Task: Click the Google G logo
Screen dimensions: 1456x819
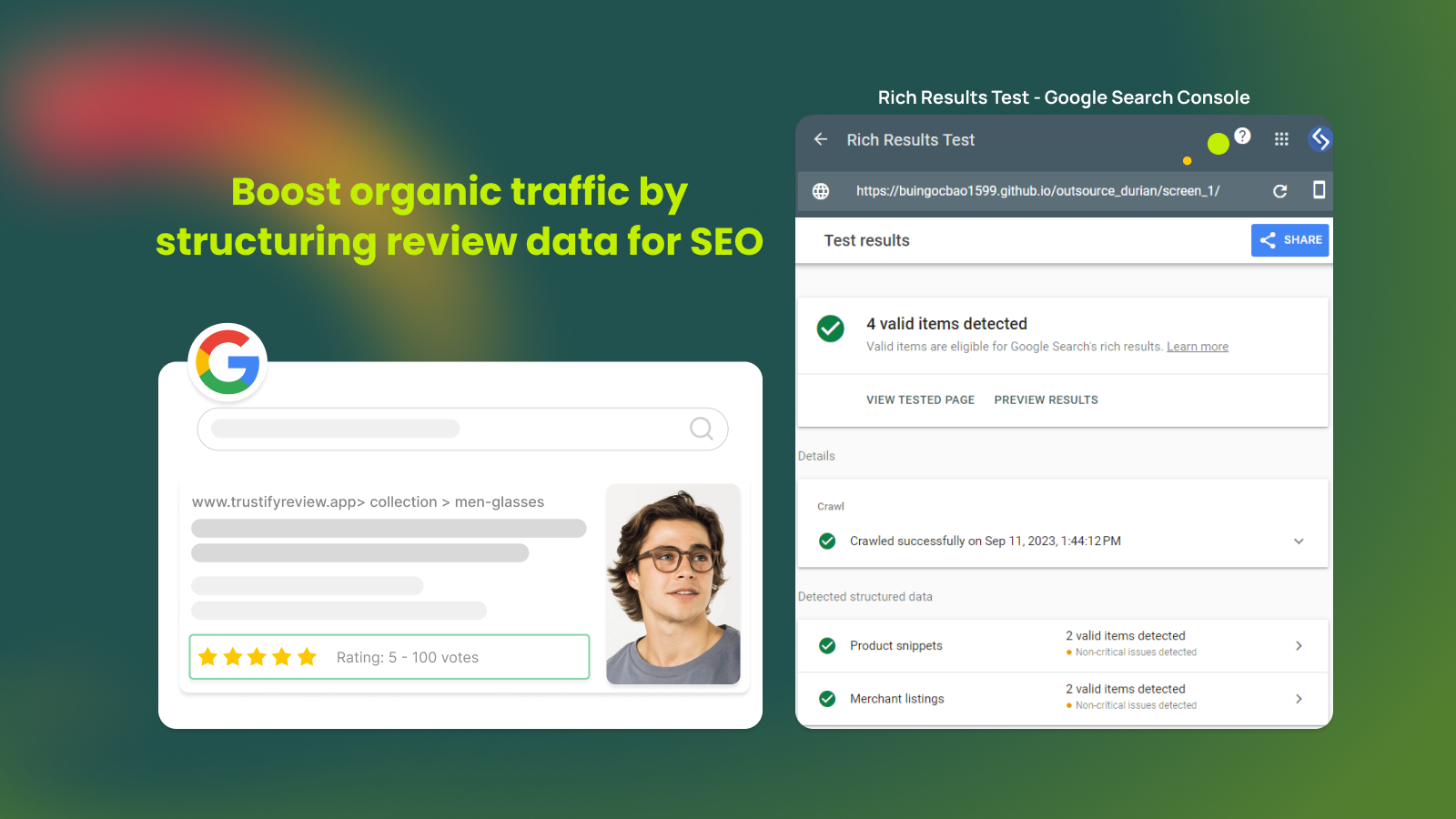Action: (x=227, y=362)
